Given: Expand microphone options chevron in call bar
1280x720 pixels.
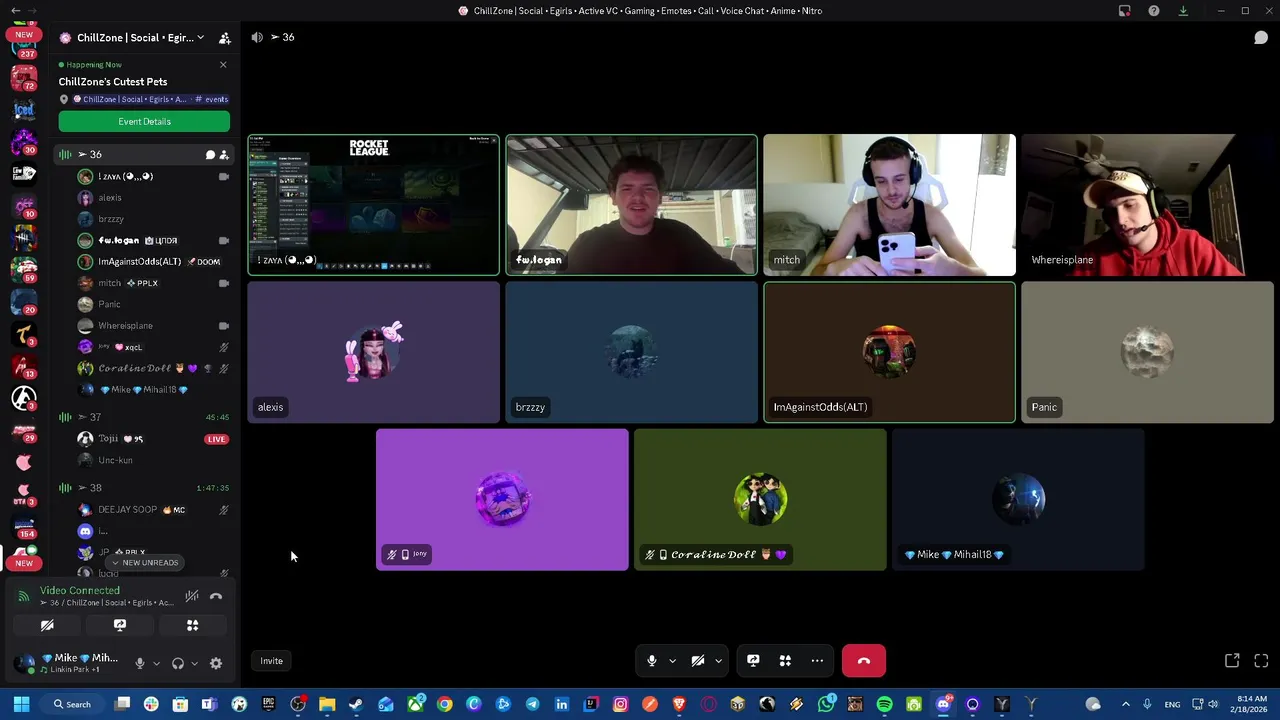Looking at the screenshot, I should coord(672,661).
